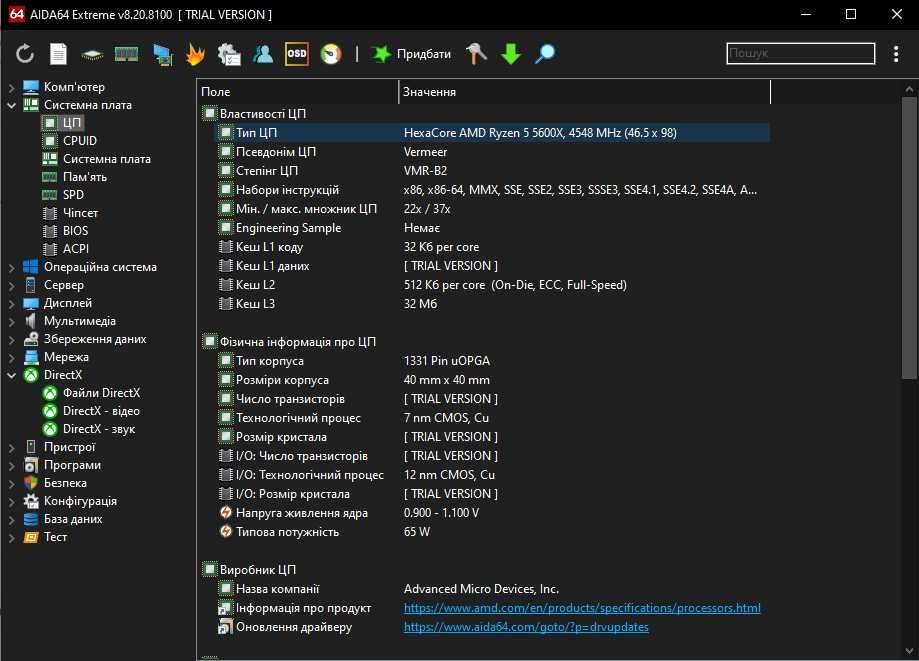Open the gauge sensor icon
The height and width of the screenshot is (661, 919).
pos(331,54)
